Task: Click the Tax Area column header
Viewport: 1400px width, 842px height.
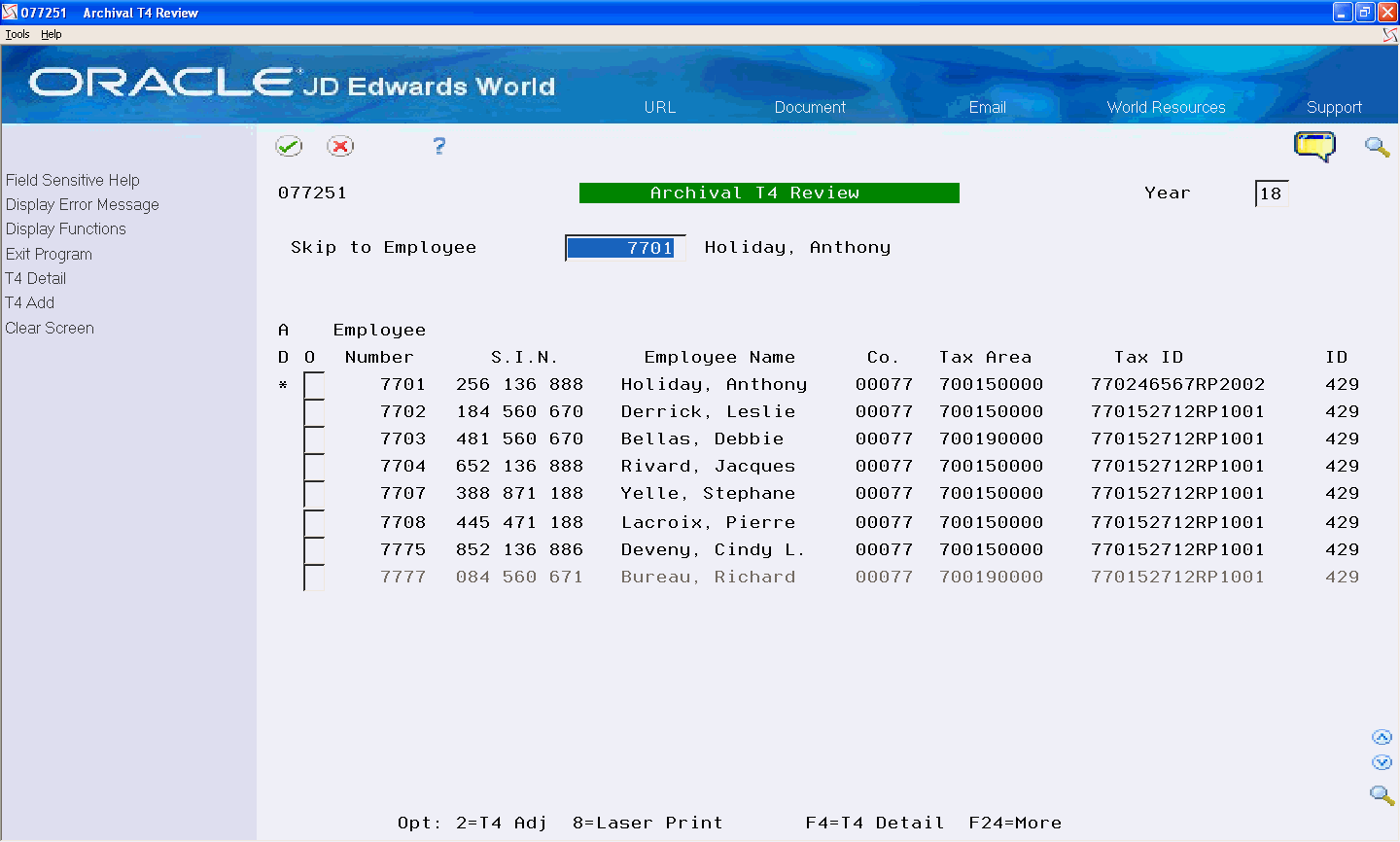Action: coord(985,358)
